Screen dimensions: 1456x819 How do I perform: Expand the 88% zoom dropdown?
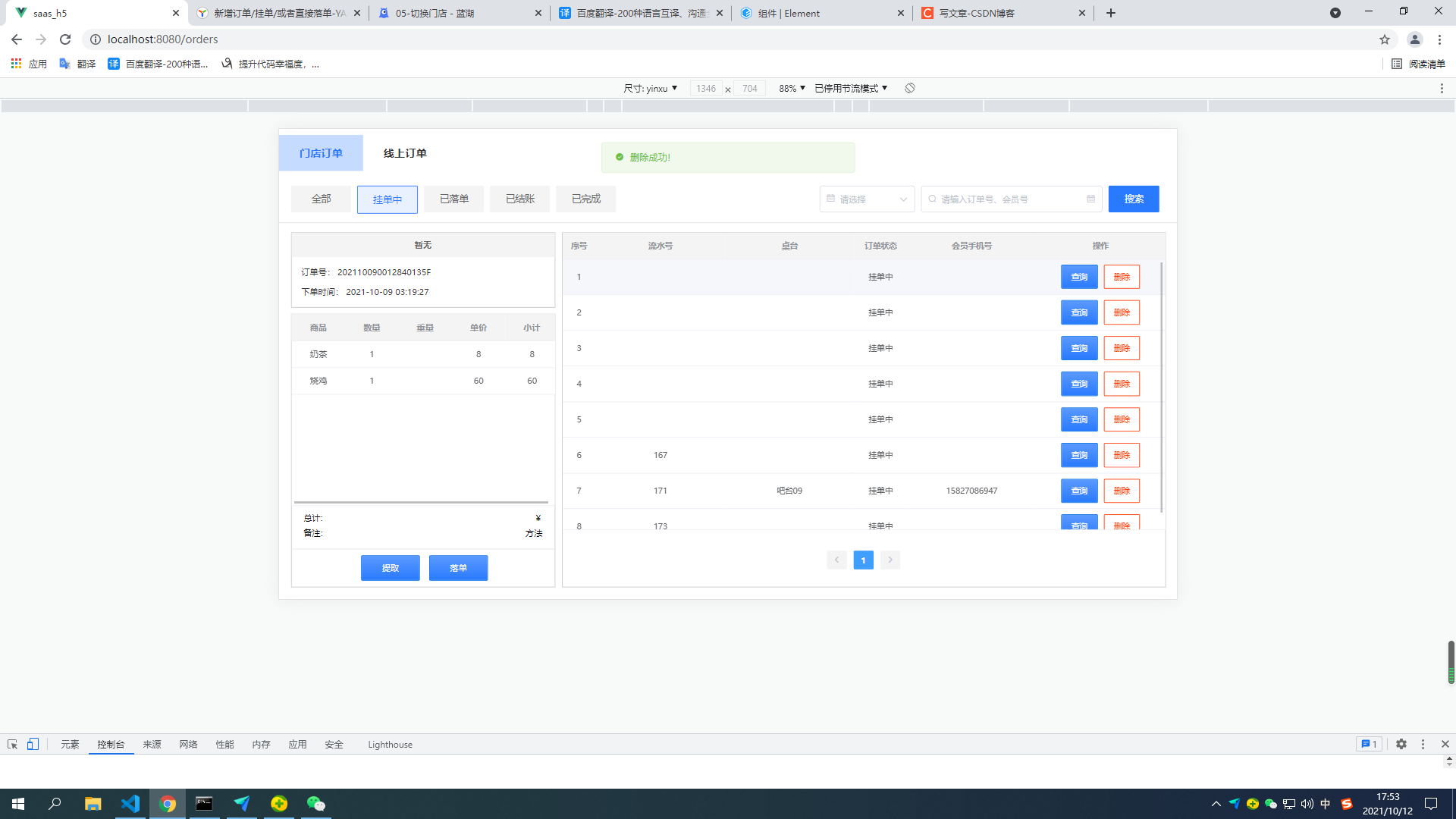792,88
